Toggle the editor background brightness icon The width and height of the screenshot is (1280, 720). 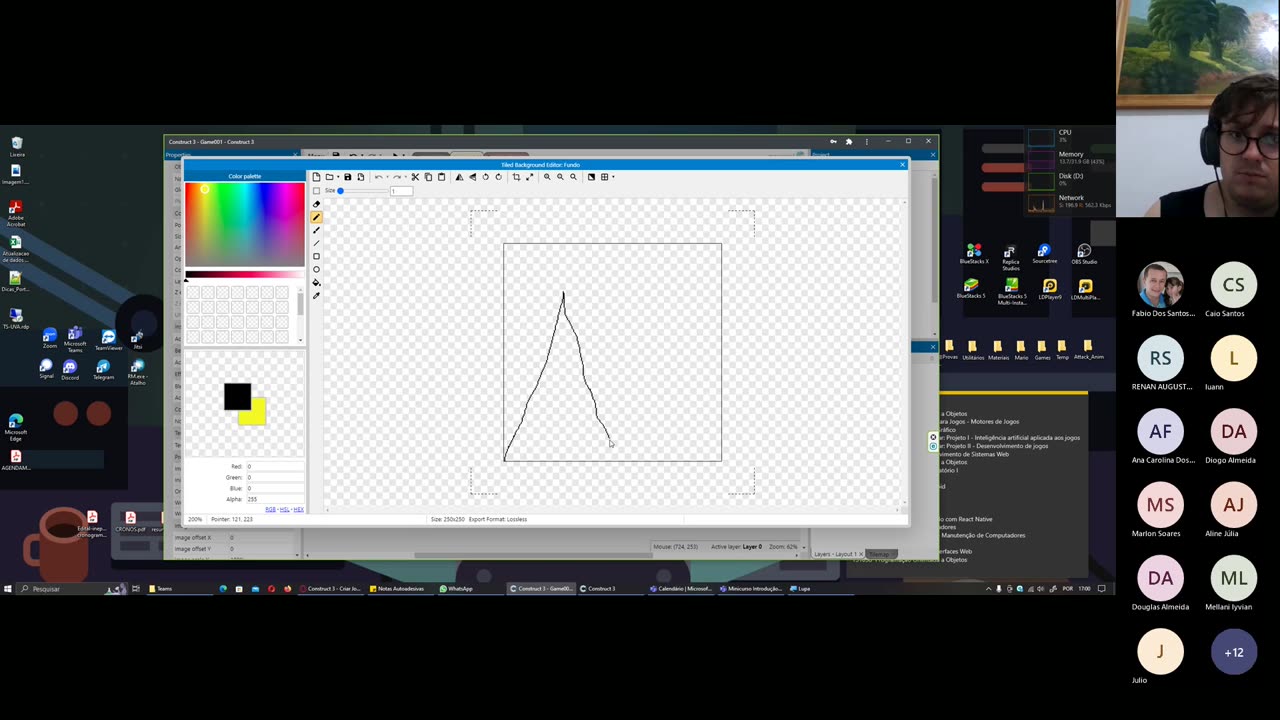pos(591,177)
